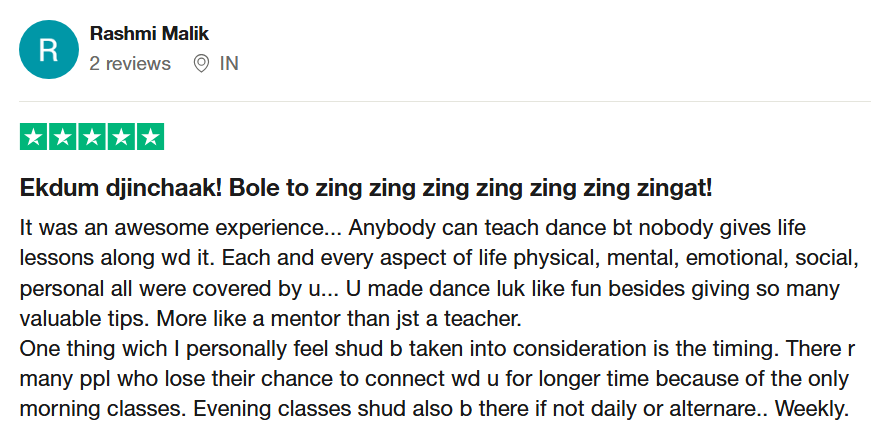Click the location pin icon
The width and height of the screenshot is (883, 433).
(x=201, y=64)
